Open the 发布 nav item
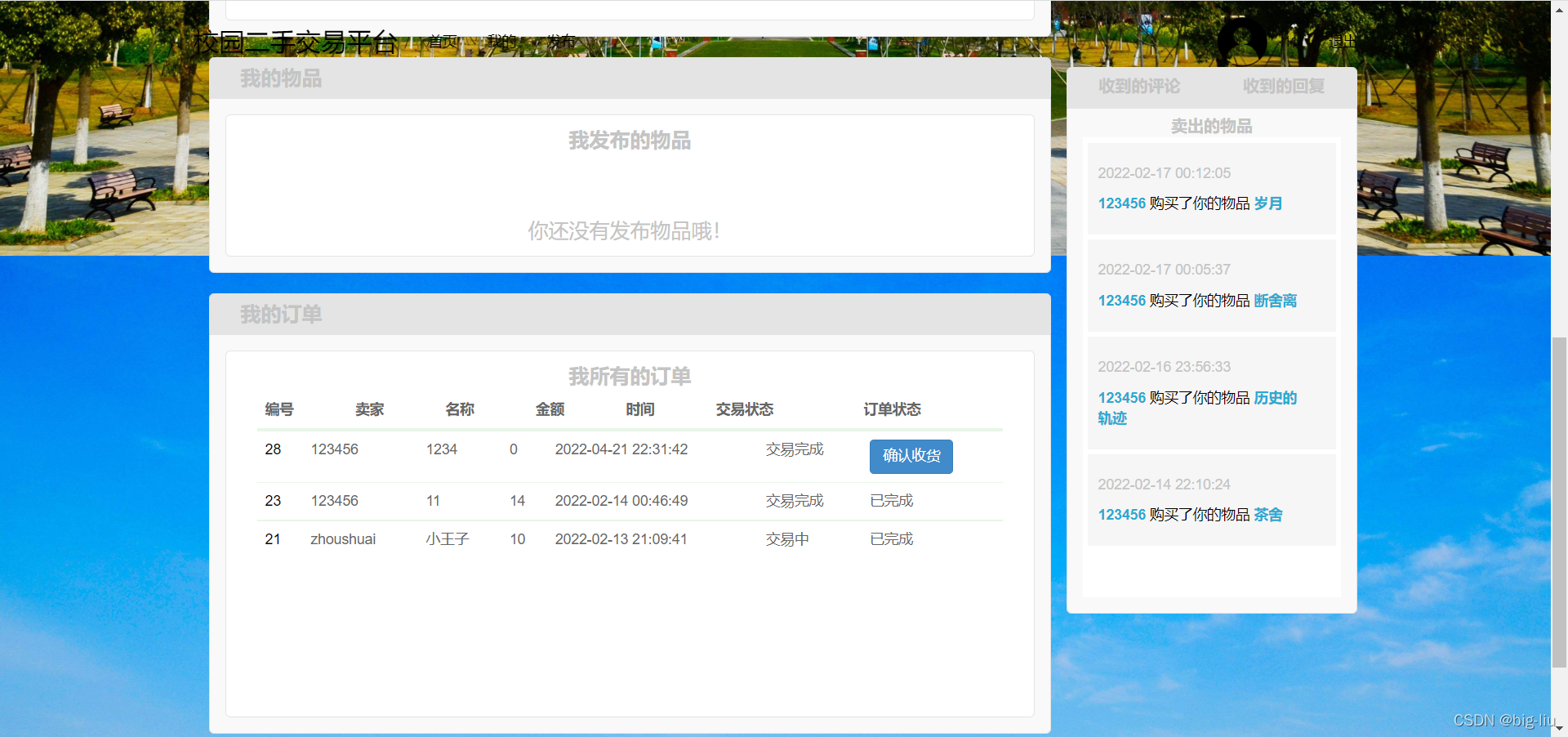 [x=560, y=42]
